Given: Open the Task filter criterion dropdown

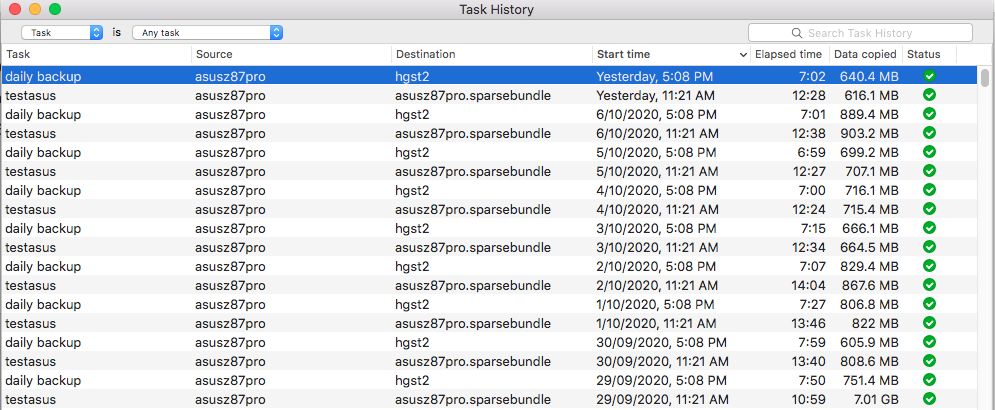Looking at the screenshot, I should pos(62,33).
